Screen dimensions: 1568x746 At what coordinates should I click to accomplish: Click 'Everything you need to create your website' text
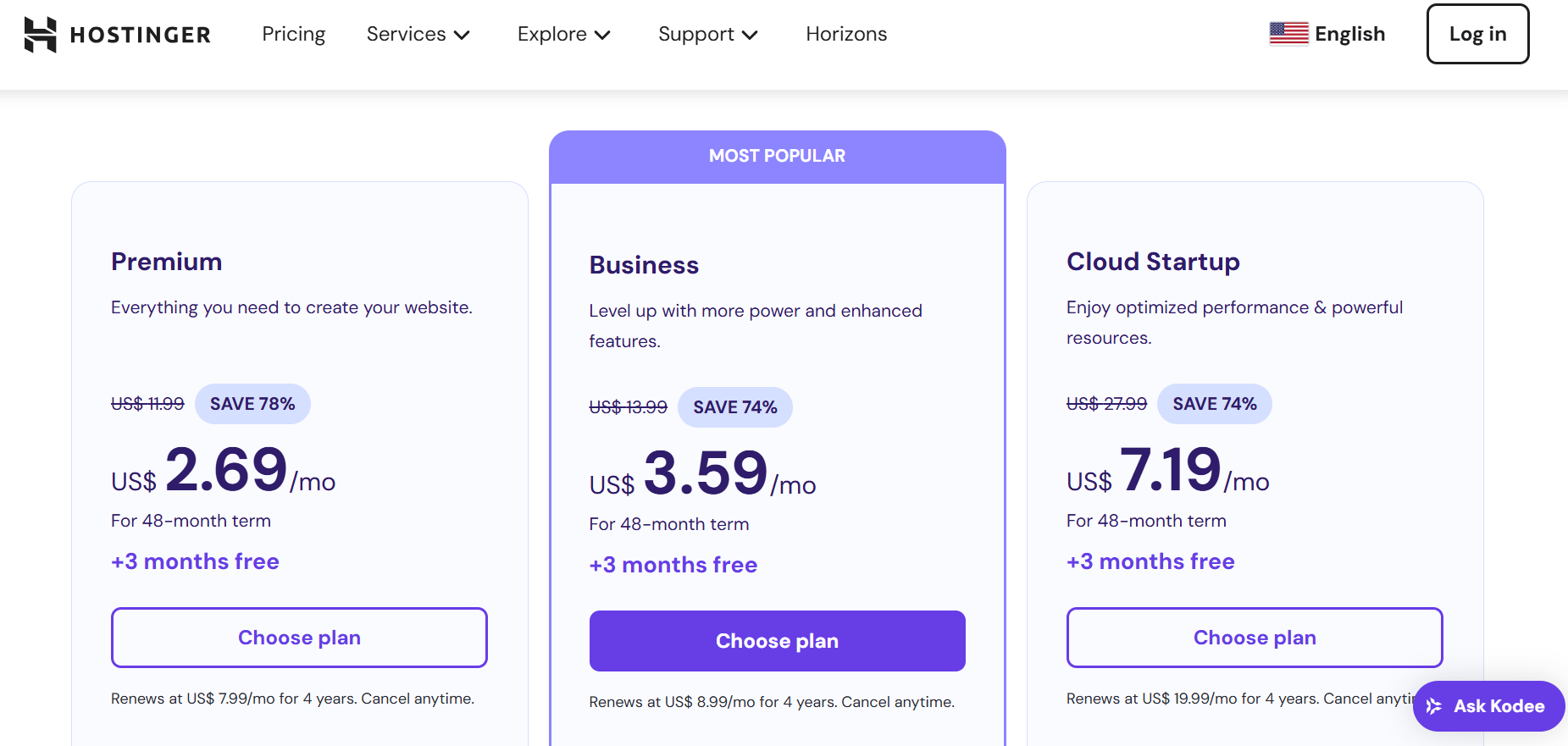[x=291, y=307]
